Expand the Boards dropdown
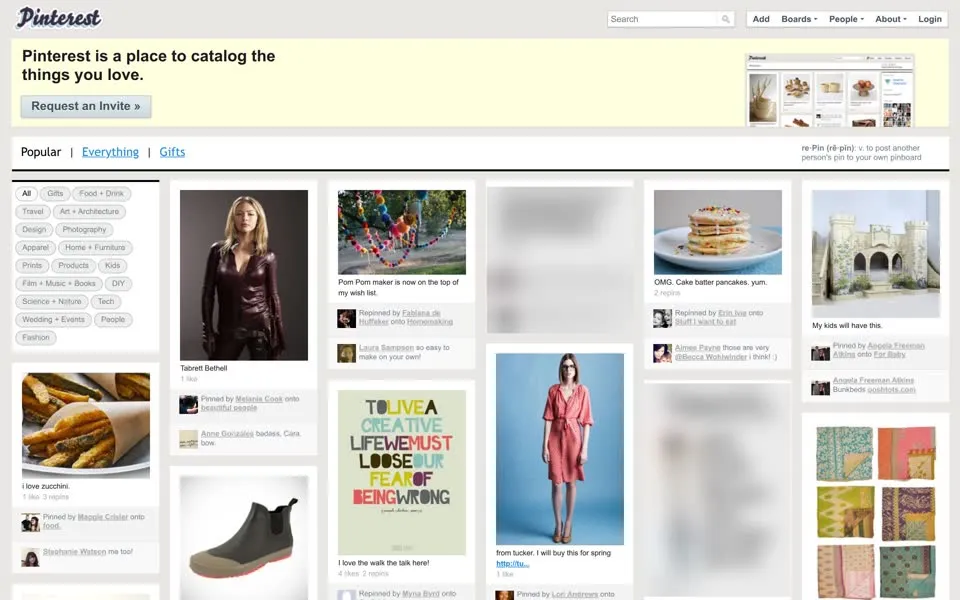 pos(799,19)
